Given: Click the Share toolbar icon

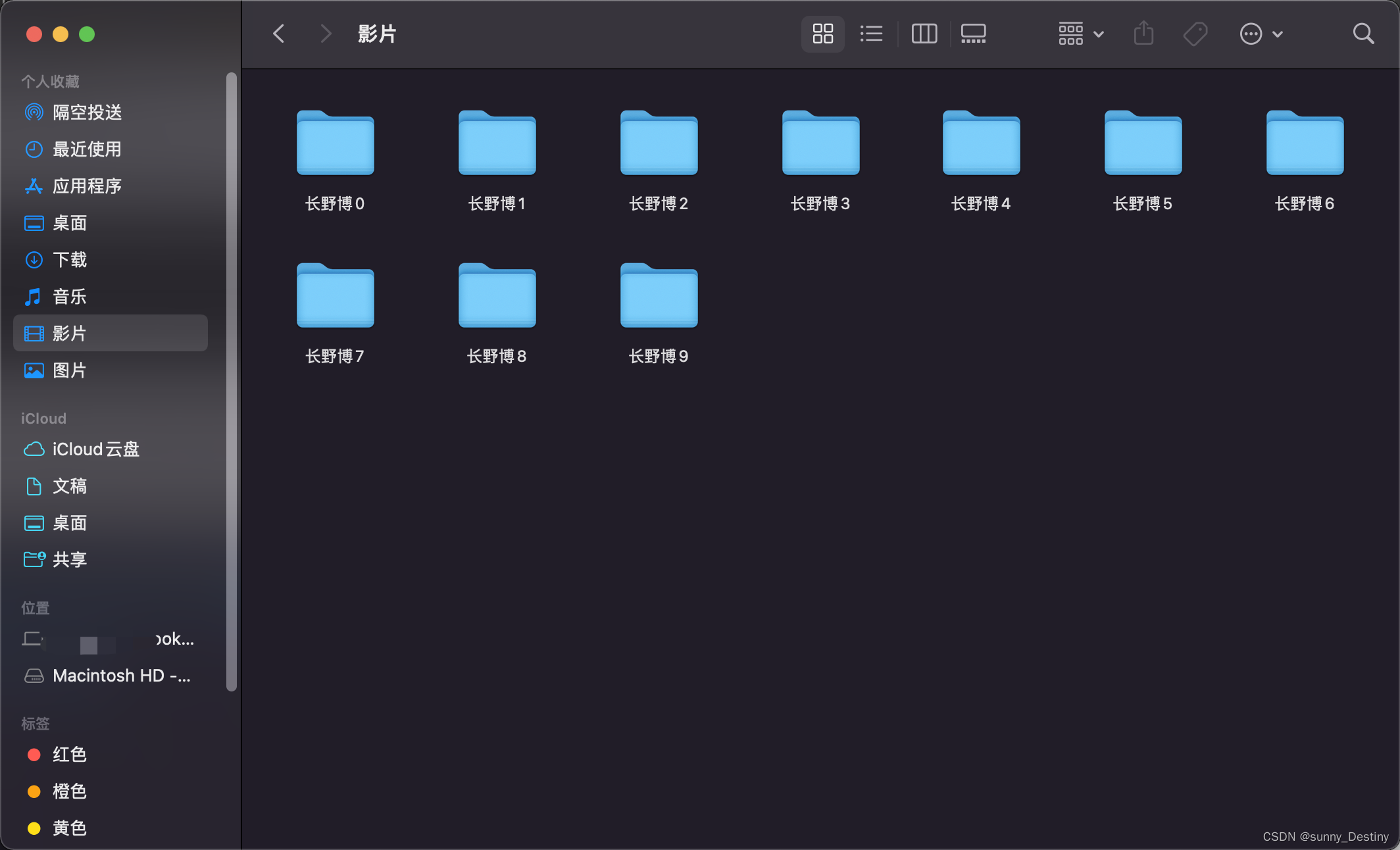Looking at the screenshot, I should (x=1143, y=34).
